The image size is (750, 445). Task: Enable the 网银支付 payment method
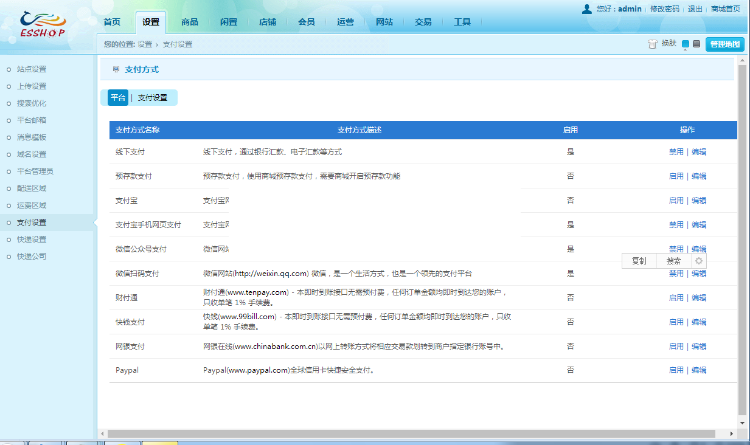tap(676, 346)
